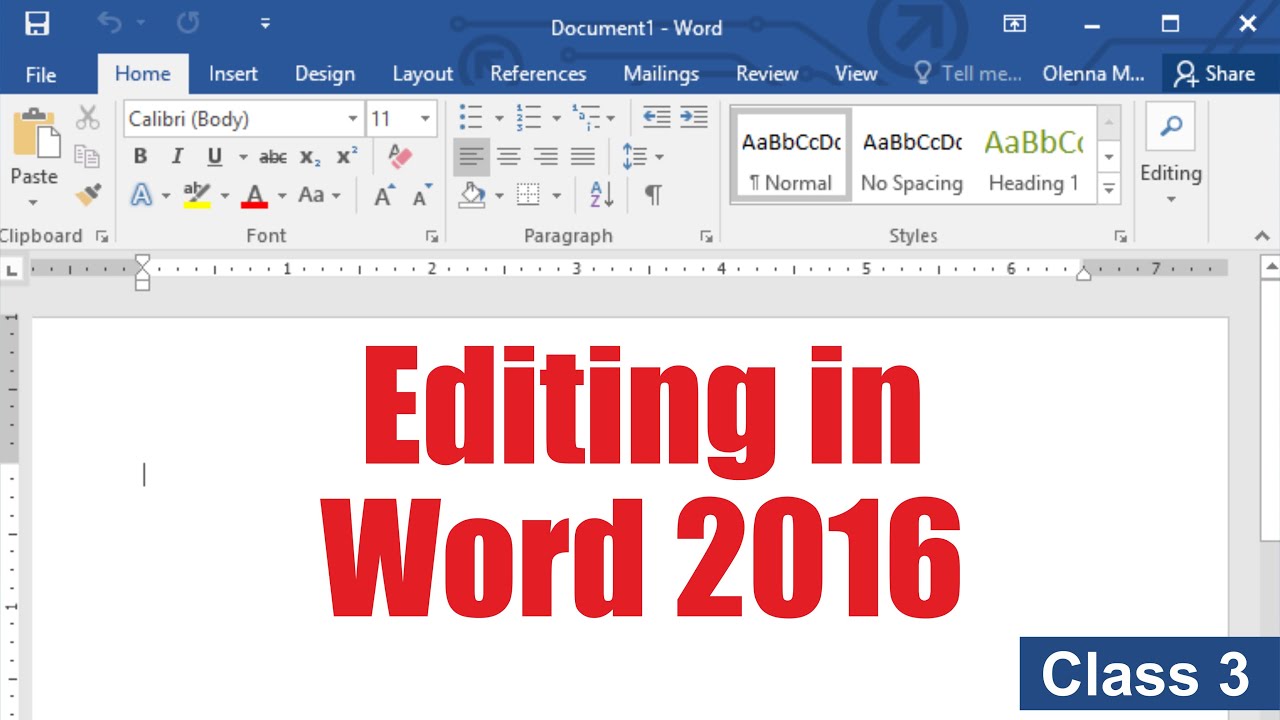Select Center alignment button
The width and height of the screenshot is (1280, 720).
click(509, 157)
